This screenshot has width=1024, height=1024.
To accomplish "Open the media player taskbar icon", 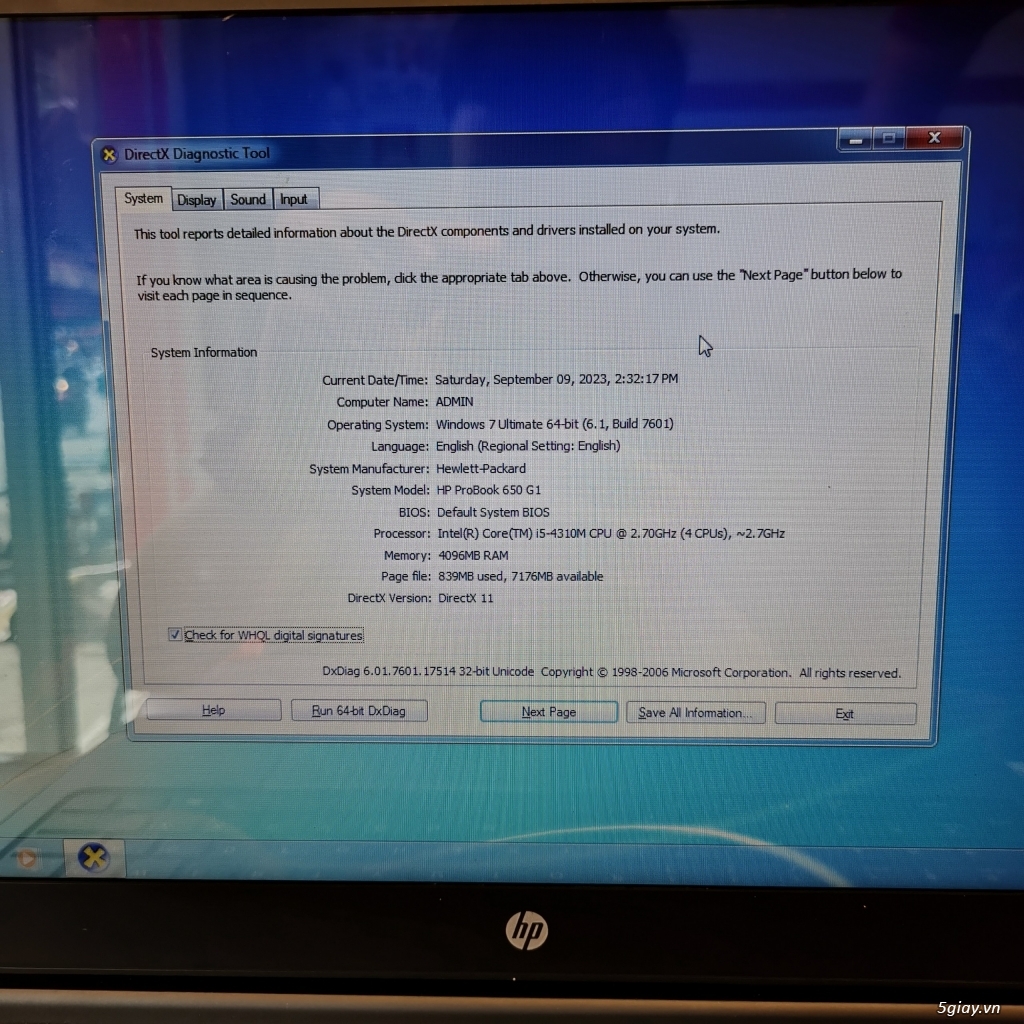I will point(26,858).
